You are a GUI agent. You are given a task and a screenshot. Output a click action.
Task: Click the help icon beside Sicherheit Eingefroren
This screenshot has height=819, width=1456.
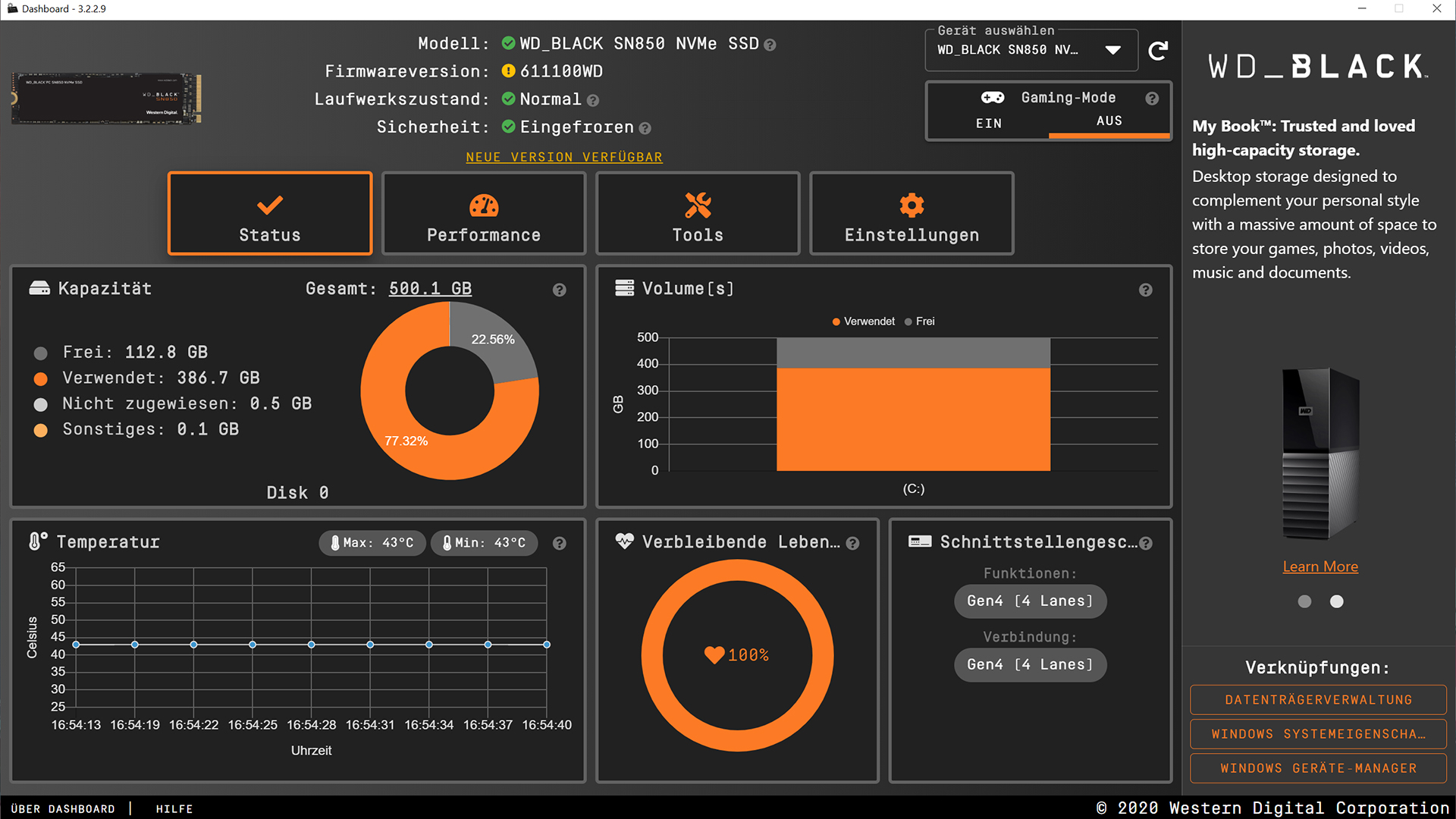coord(645,128)
